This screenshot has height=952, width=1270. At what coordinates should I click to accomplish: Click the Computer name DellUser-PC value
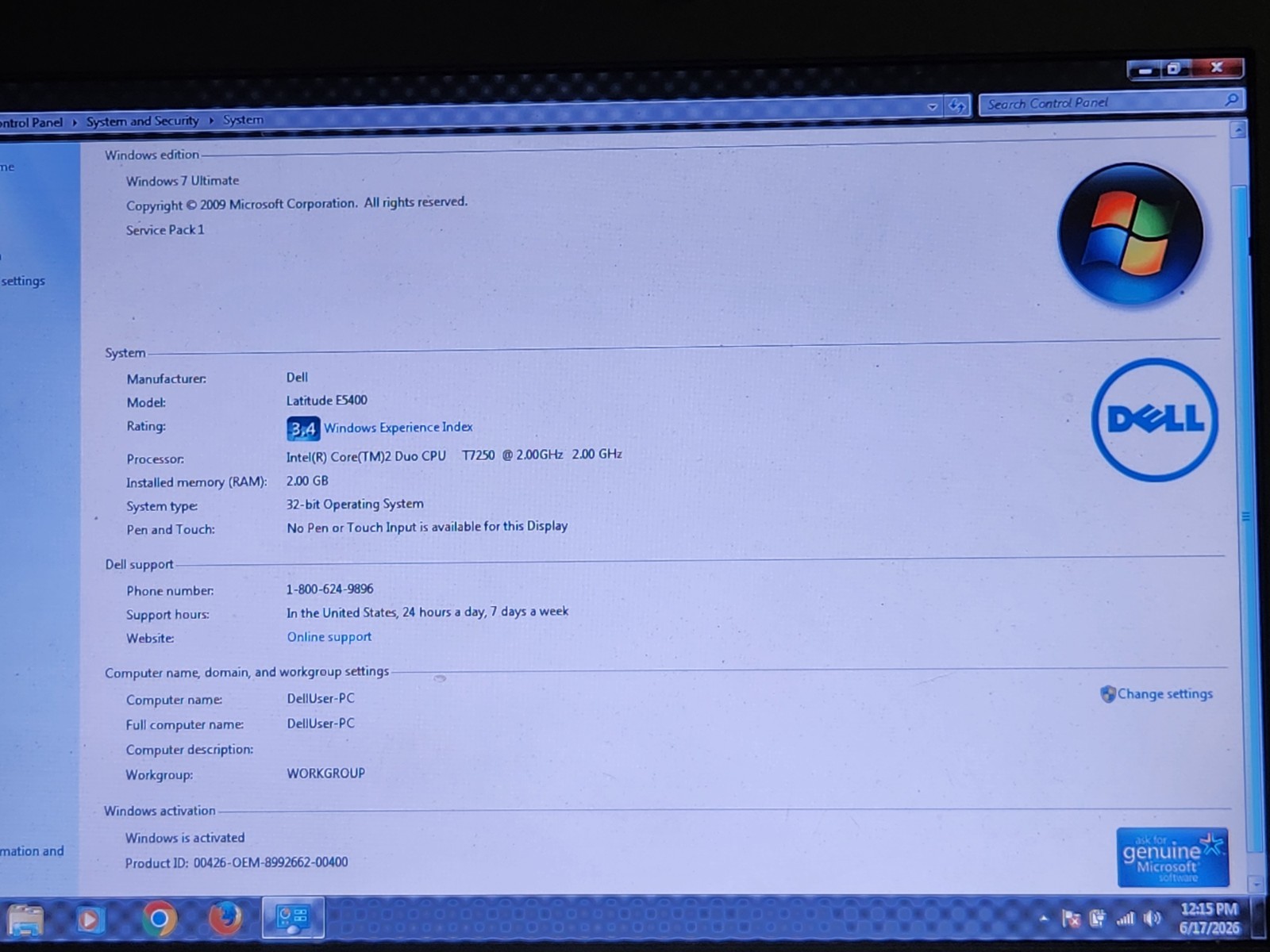pyautogui.click(x=321, y=699)
